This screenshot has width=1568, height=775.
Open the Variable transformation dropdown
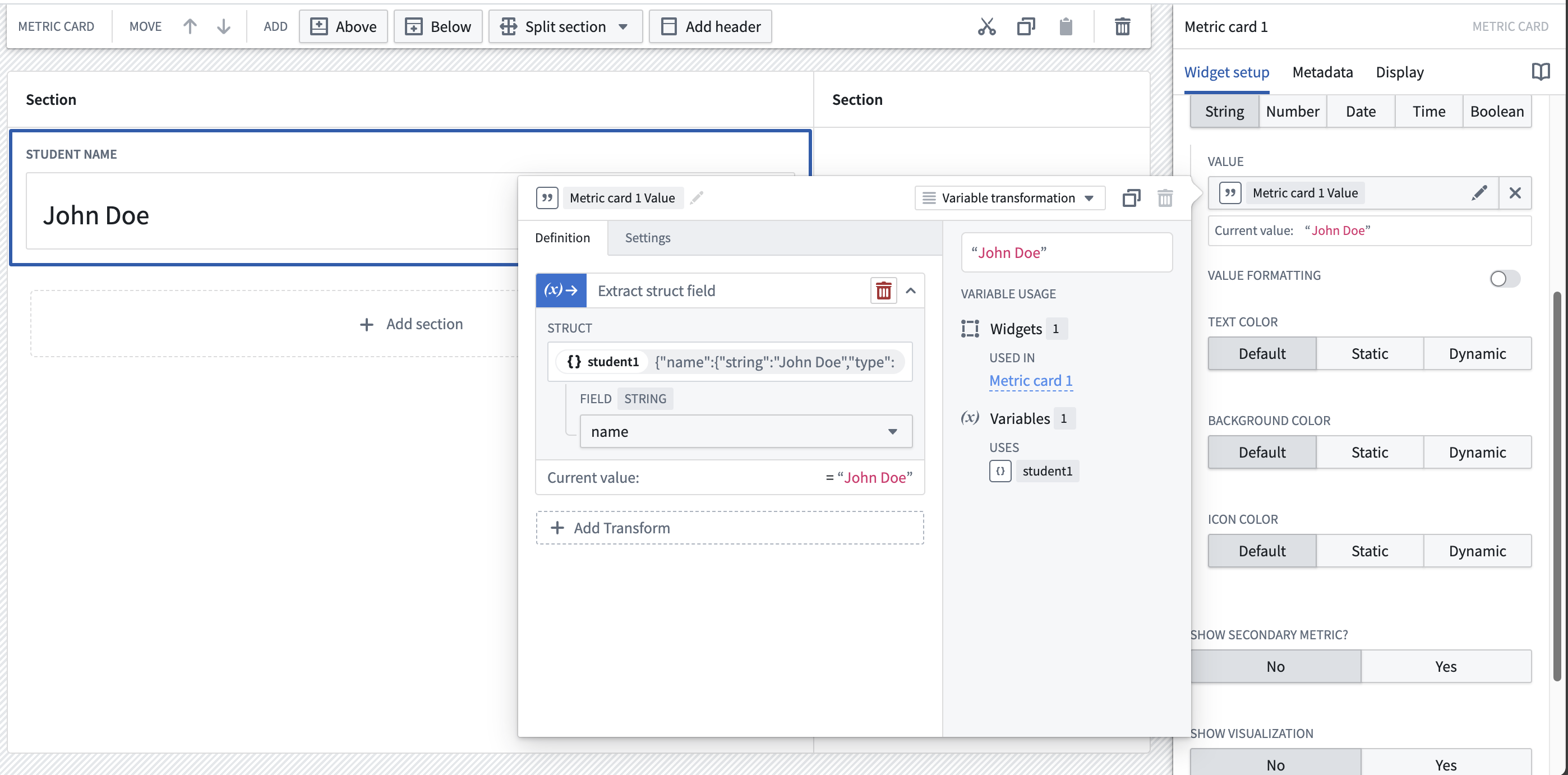[x=1010, y=198]
